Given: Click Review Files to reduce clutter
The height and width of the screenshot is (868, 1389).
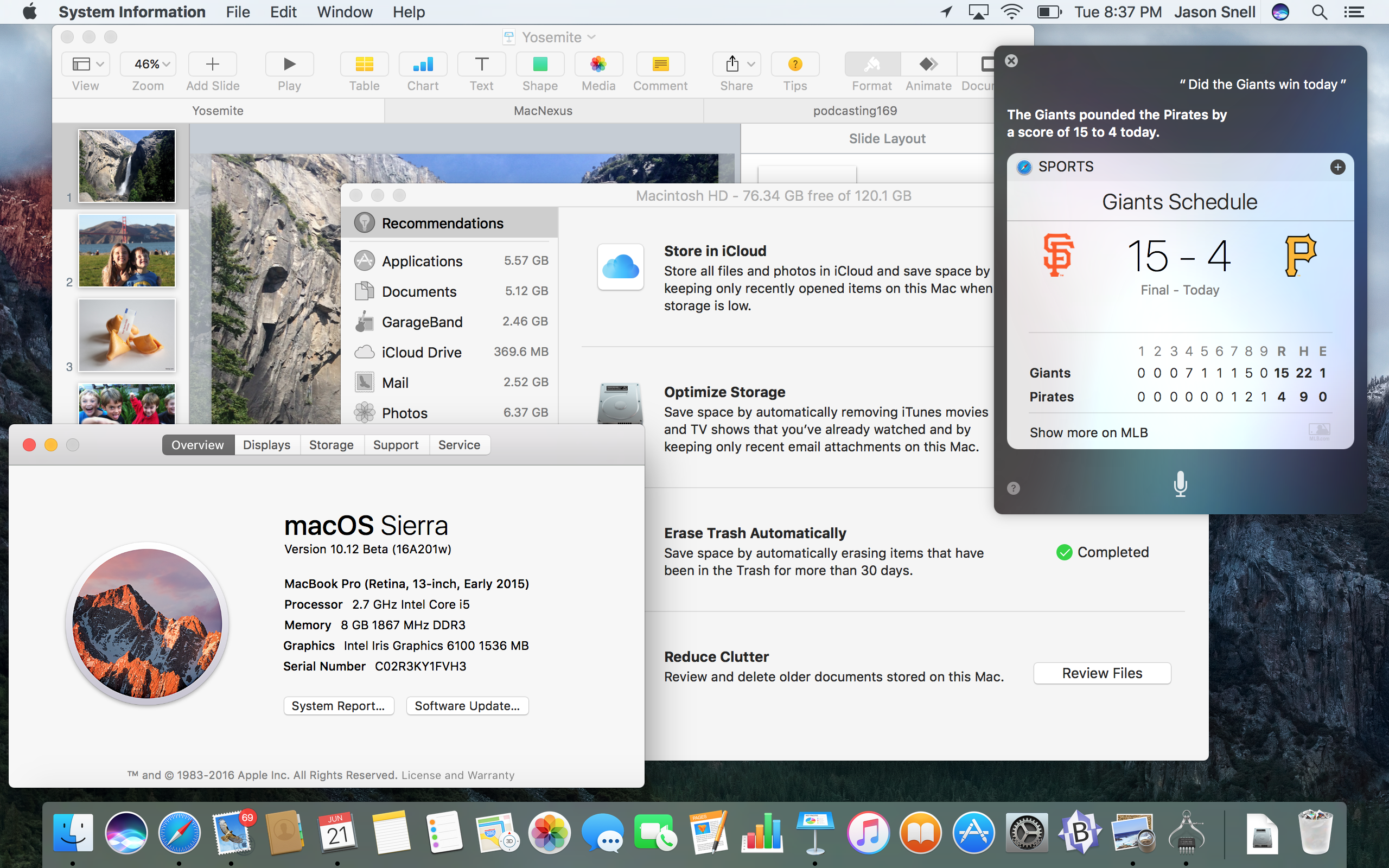Looking at the screenshot, I should click(x=1102, y=673).
